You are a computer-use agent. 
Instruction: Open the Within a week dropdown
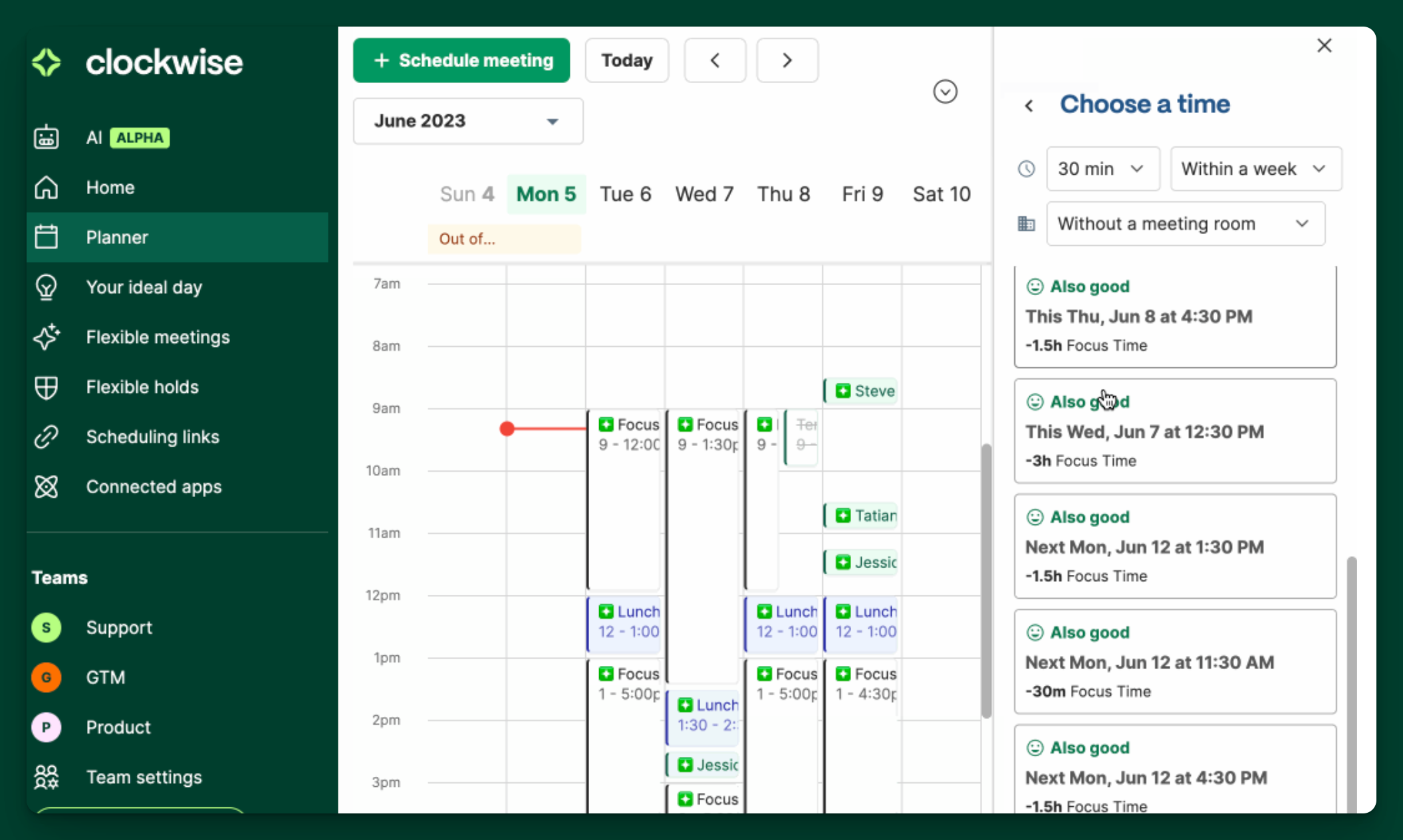click(x=1255, y=169)
